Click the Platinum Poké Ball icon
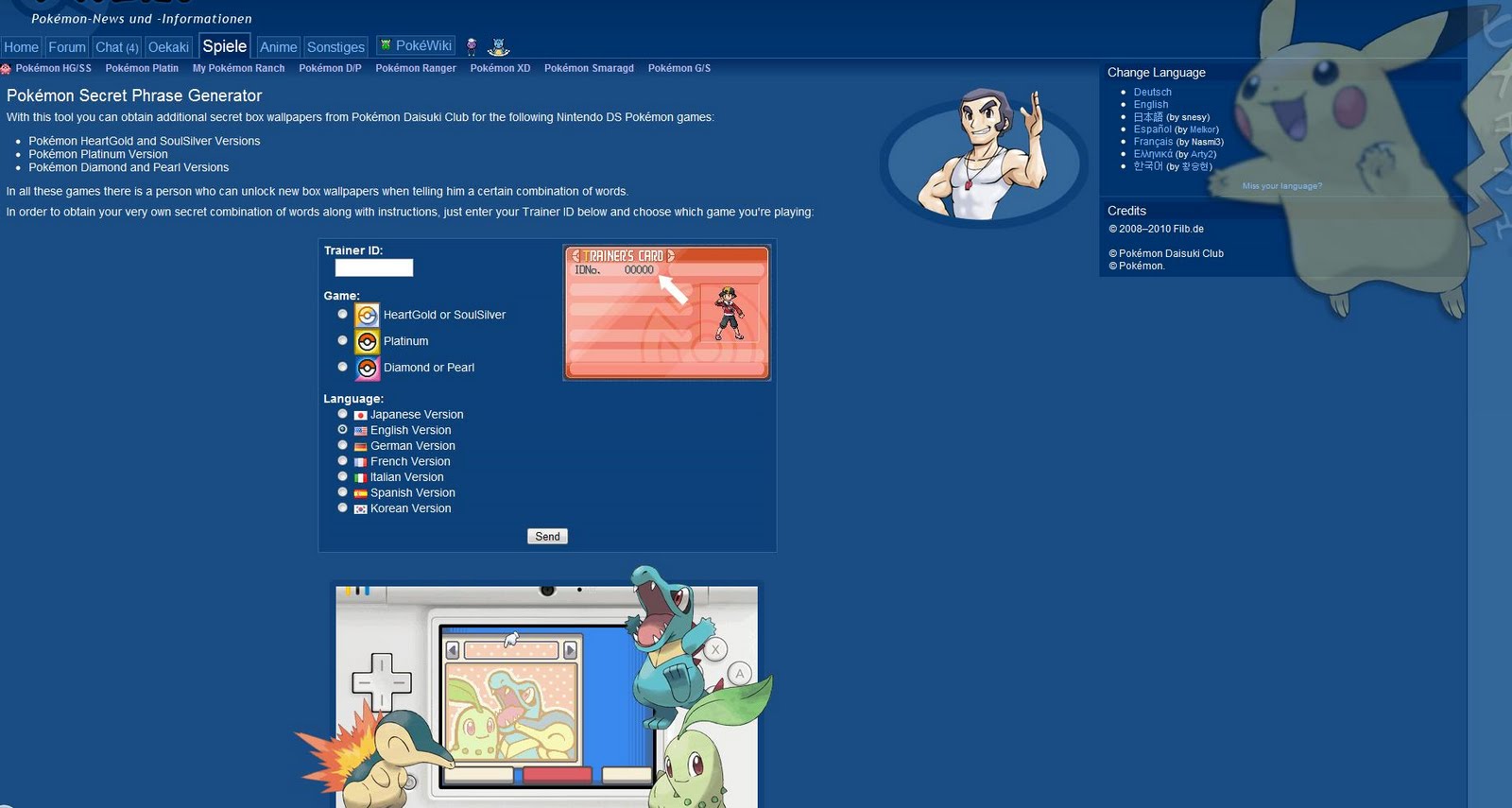 click(x=367, y=341)
